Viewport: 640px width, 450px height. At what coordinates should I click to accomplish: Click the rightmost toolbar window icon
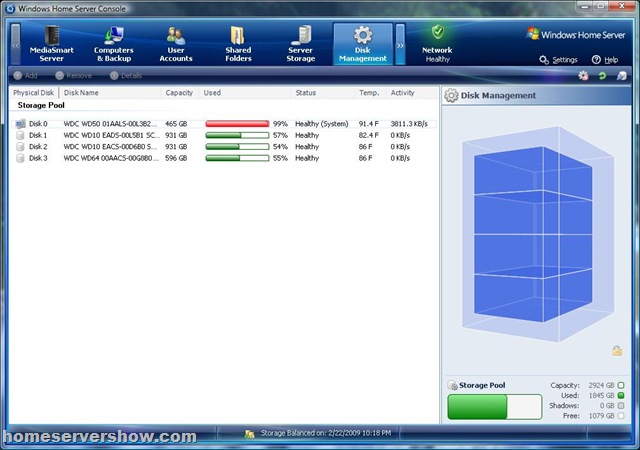[622, 76]
